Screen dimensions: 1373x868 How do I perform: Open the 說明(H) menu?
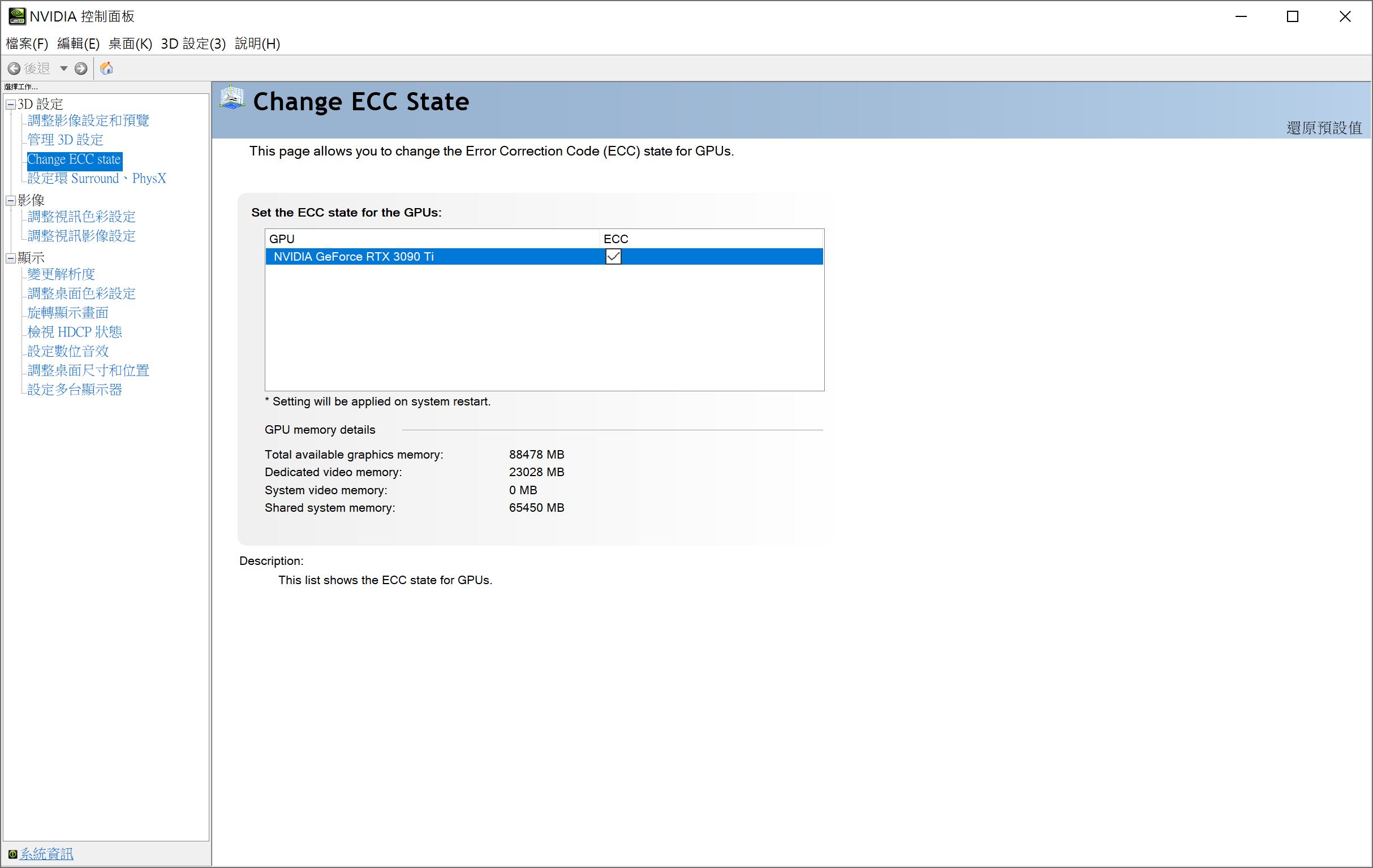(257, 44)
